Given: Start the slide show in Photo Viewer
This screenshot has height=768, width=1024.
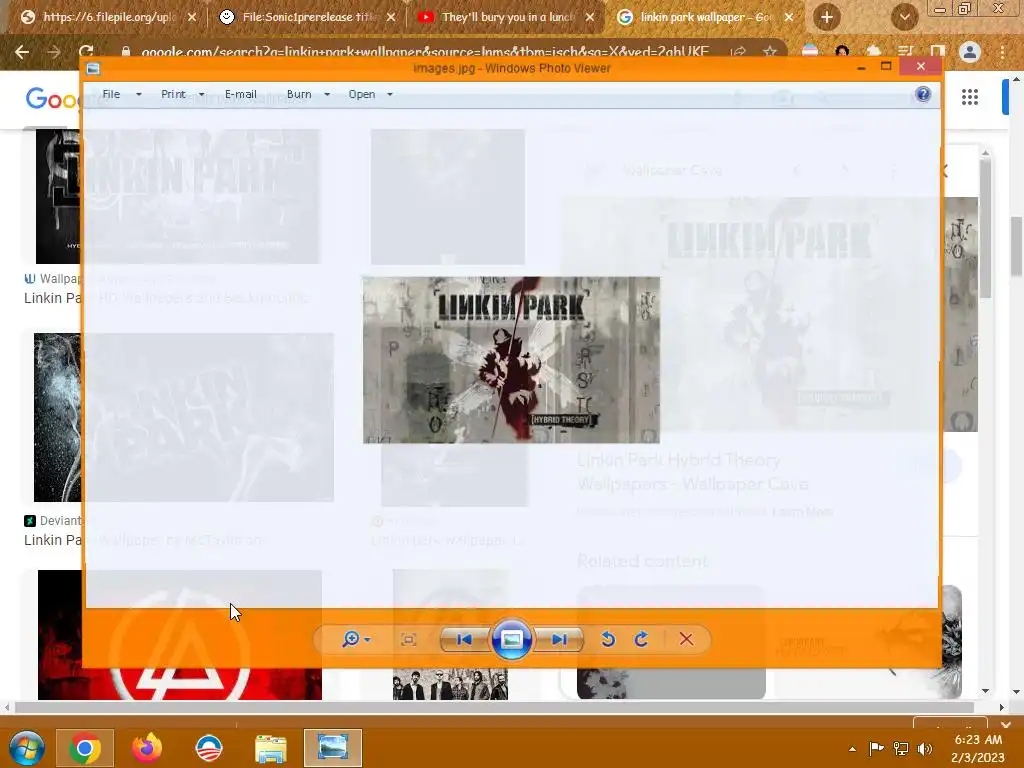Looking at the screenshot, I should [x=511, y=639].
